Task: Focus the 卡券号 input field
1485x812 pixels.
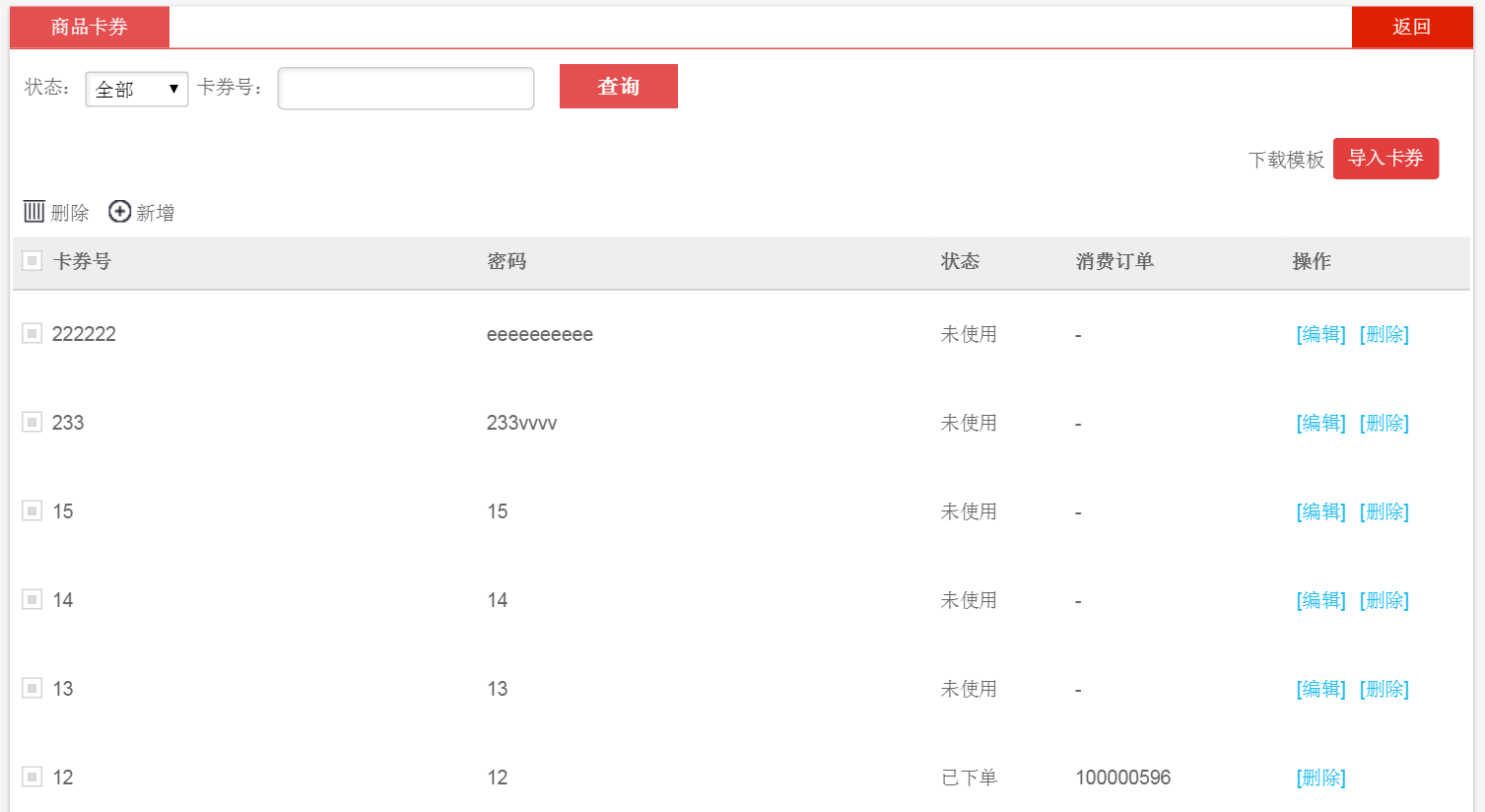Action: 406,89
